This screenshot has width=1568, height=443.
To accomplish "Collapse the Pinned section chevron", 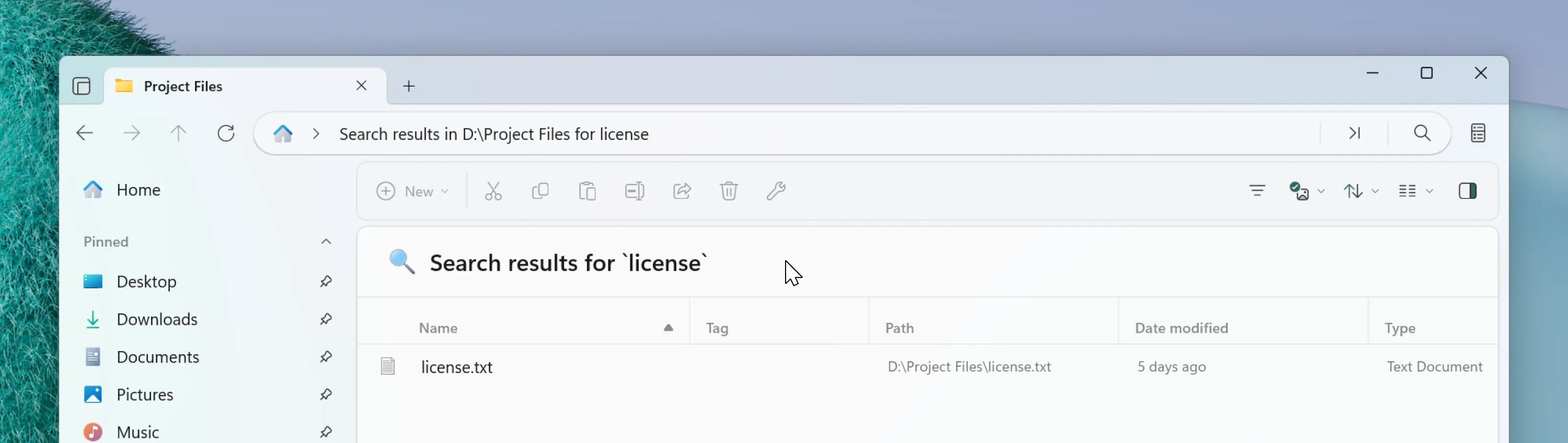I will click(326, 241).
